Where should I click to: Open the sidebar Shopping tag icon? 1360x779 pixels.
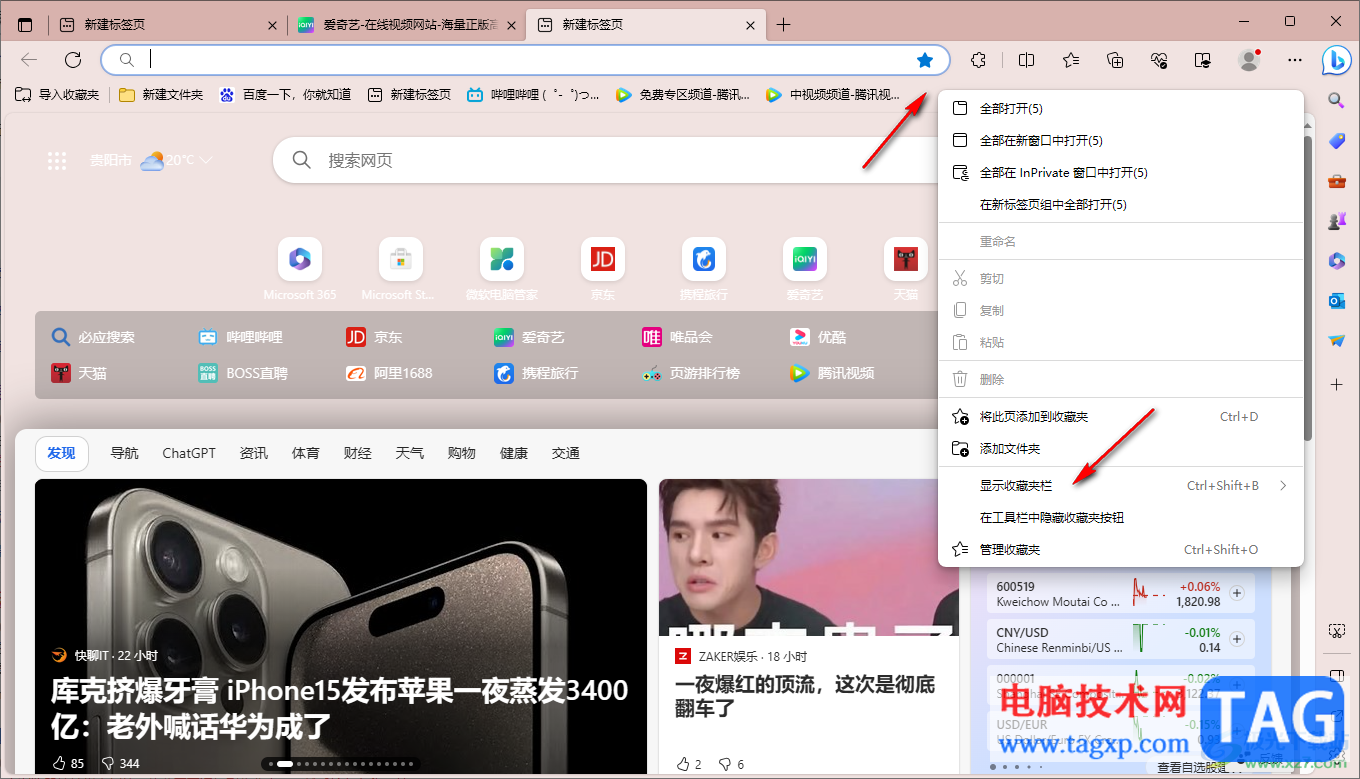coord(1337,141)
